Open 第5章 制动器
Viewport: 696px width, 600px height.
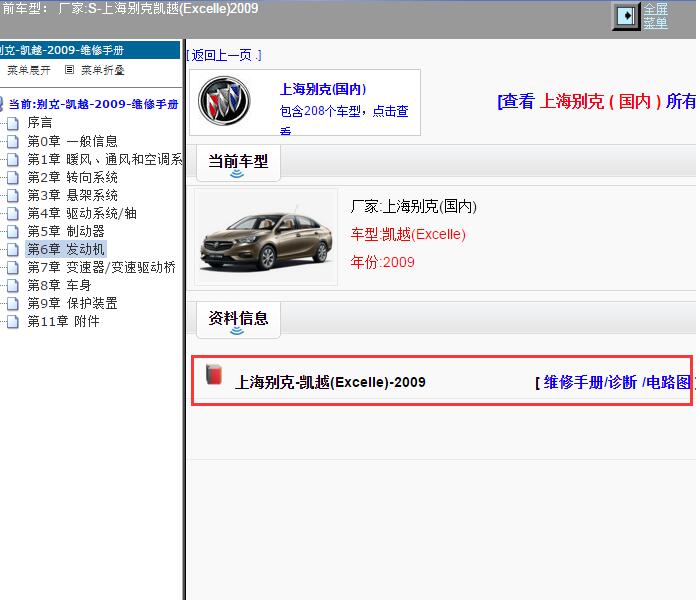coord(66,231)
